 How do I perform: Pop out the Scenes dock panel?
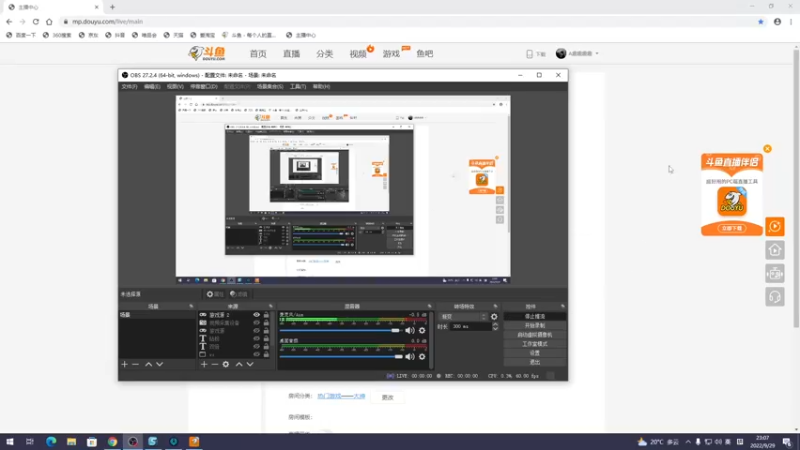click(191, 306)
